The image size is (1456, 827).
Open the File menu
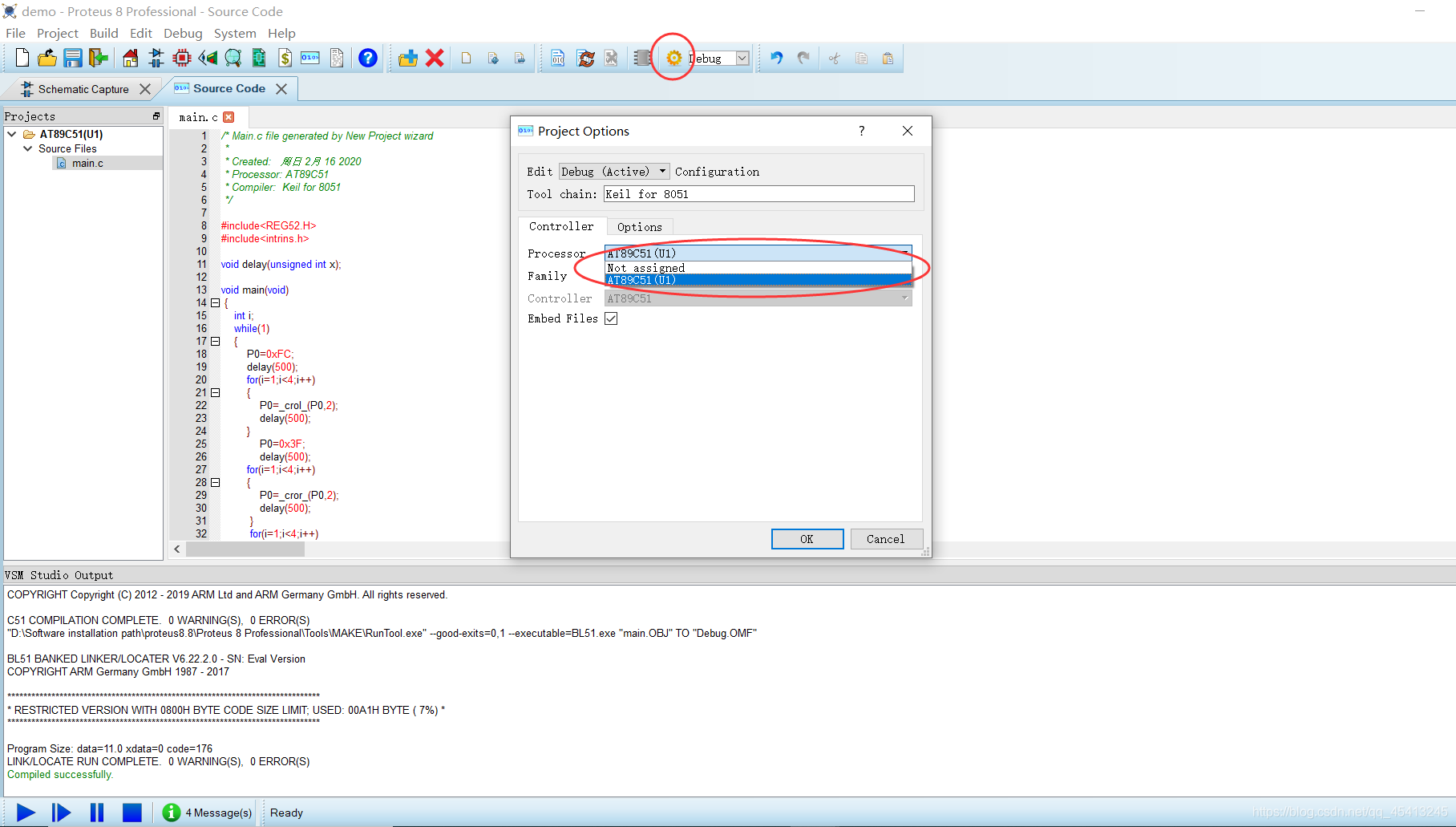click(16, 33)
